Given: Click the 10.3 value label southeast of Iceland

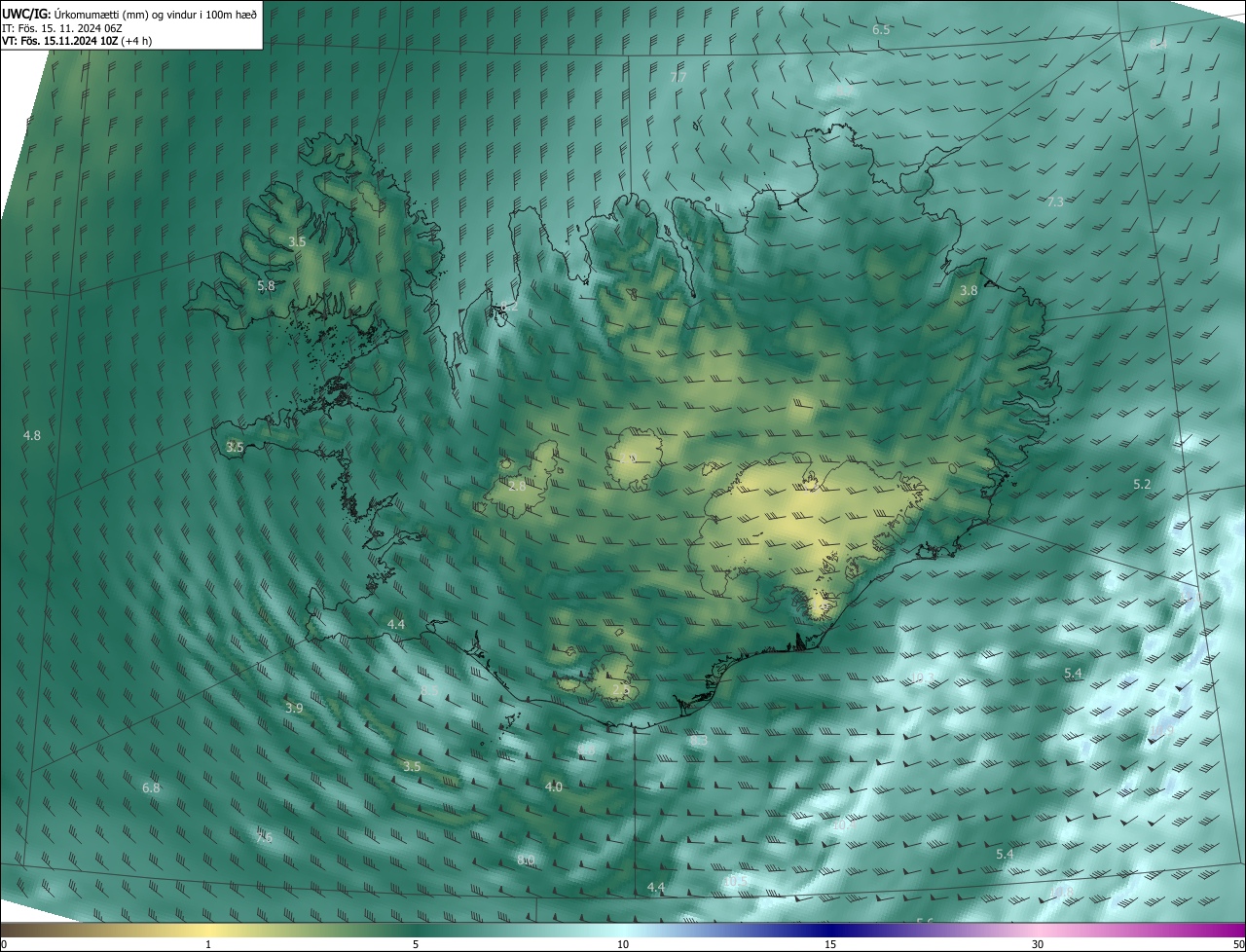Looking at the screenshot, I should pos(921,678).
